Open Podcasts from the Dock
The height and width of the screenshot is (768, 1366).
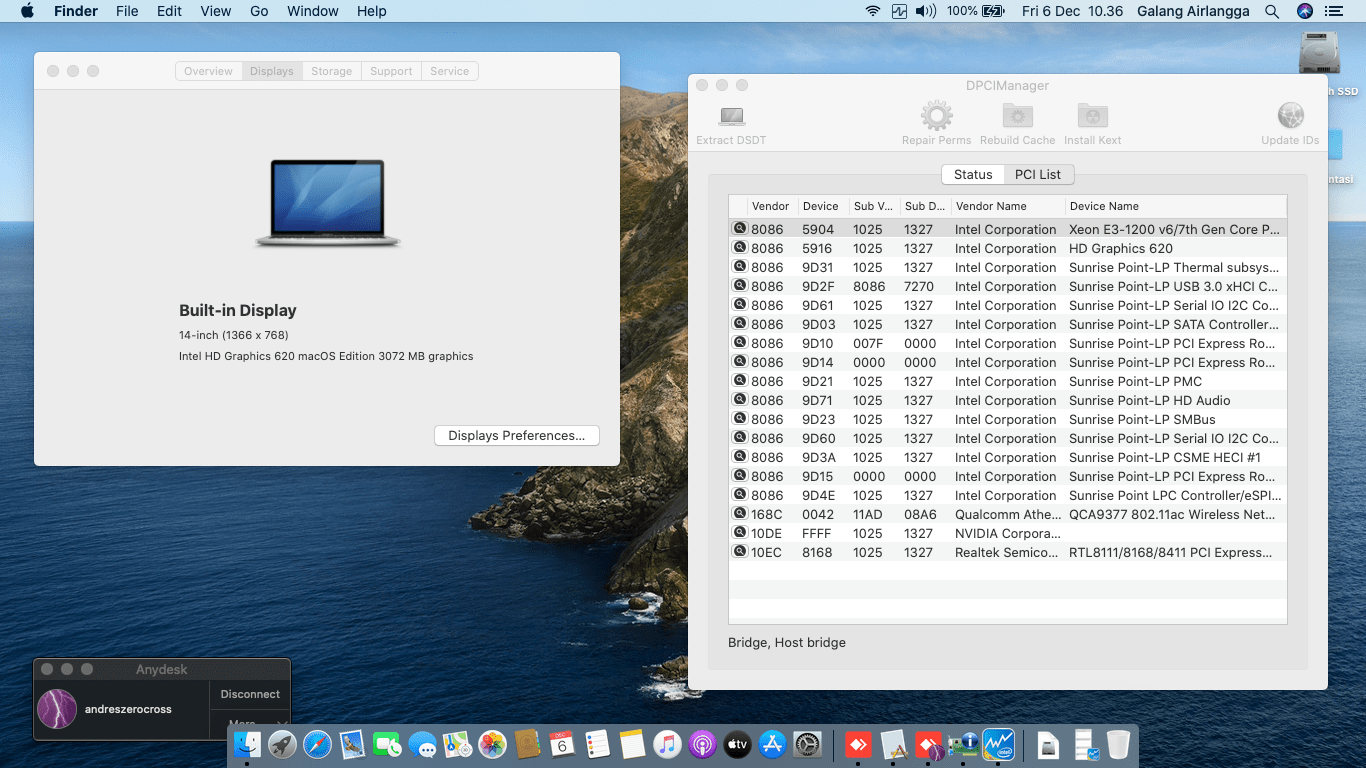(x=702, y=744)
